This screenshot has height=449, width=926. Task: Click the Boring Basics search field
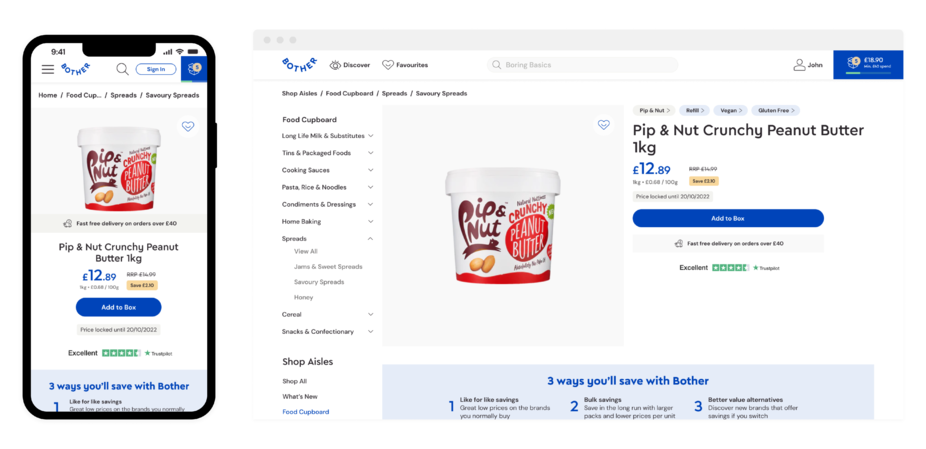coord(582,65)
